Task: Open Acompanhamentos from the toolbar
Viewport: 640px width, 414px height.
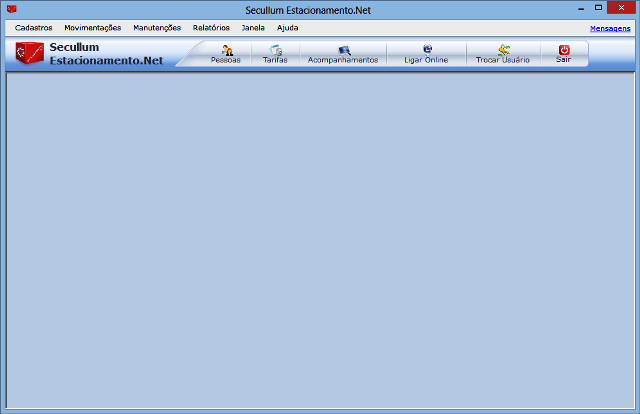Action: point(344,51)
